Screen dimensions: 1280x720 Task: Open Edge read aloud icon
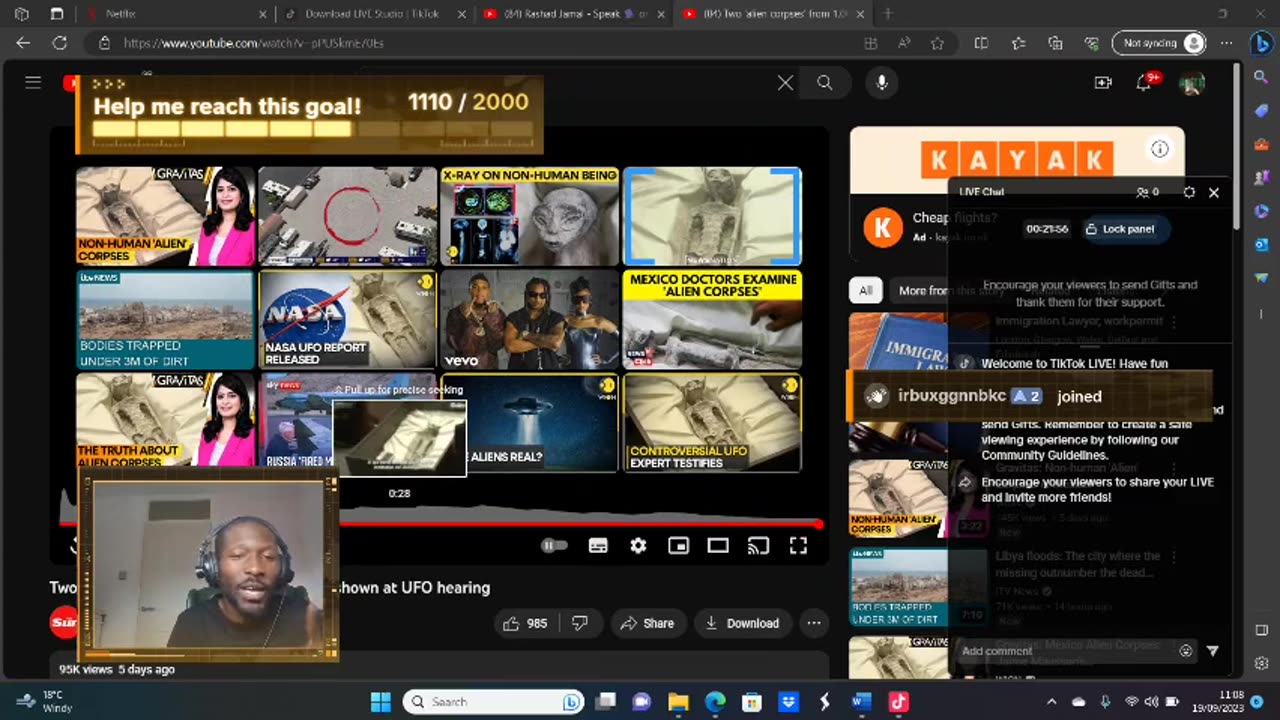(904, 43)
